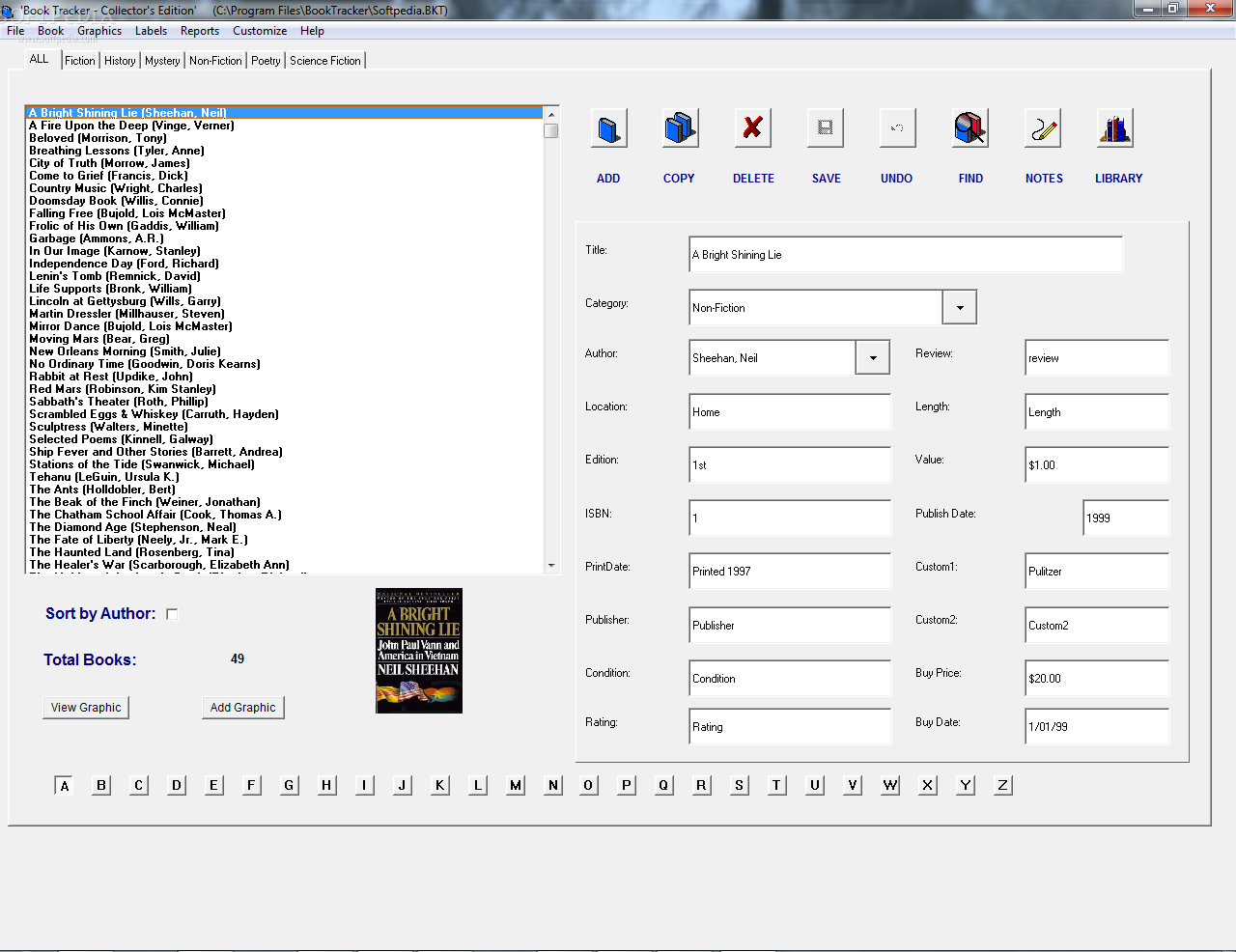This screenshot has height=952, width=1236.
Task: Click the A Bright Shining Lie cover thumbnail
Action: coord(419,651)
